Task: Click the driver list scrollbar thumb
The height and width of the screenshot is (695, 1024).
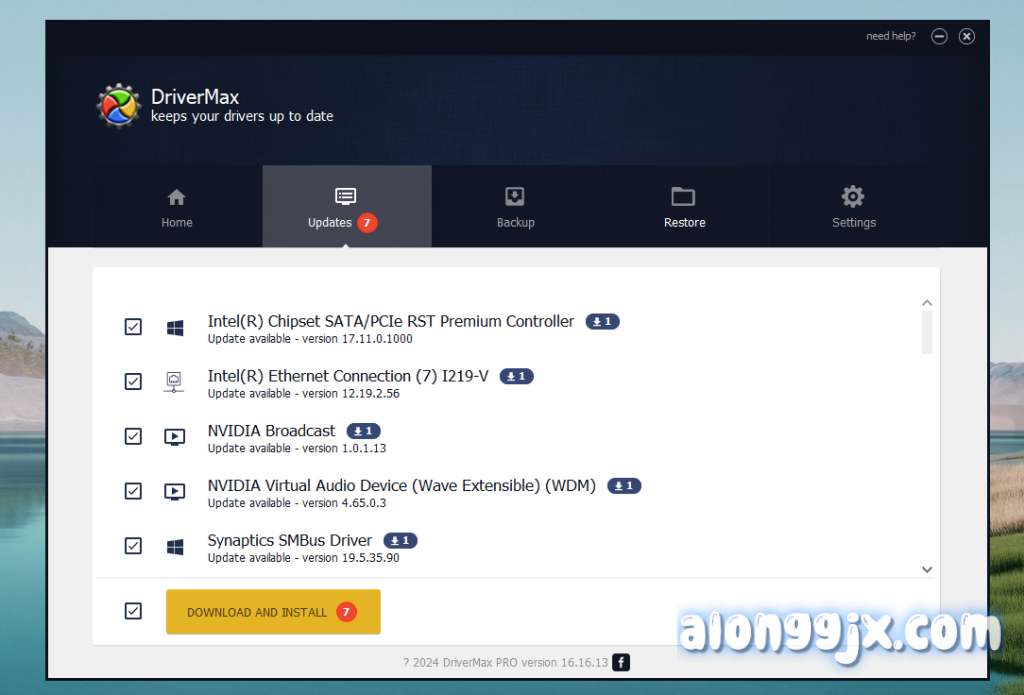Action: [927, 332]
